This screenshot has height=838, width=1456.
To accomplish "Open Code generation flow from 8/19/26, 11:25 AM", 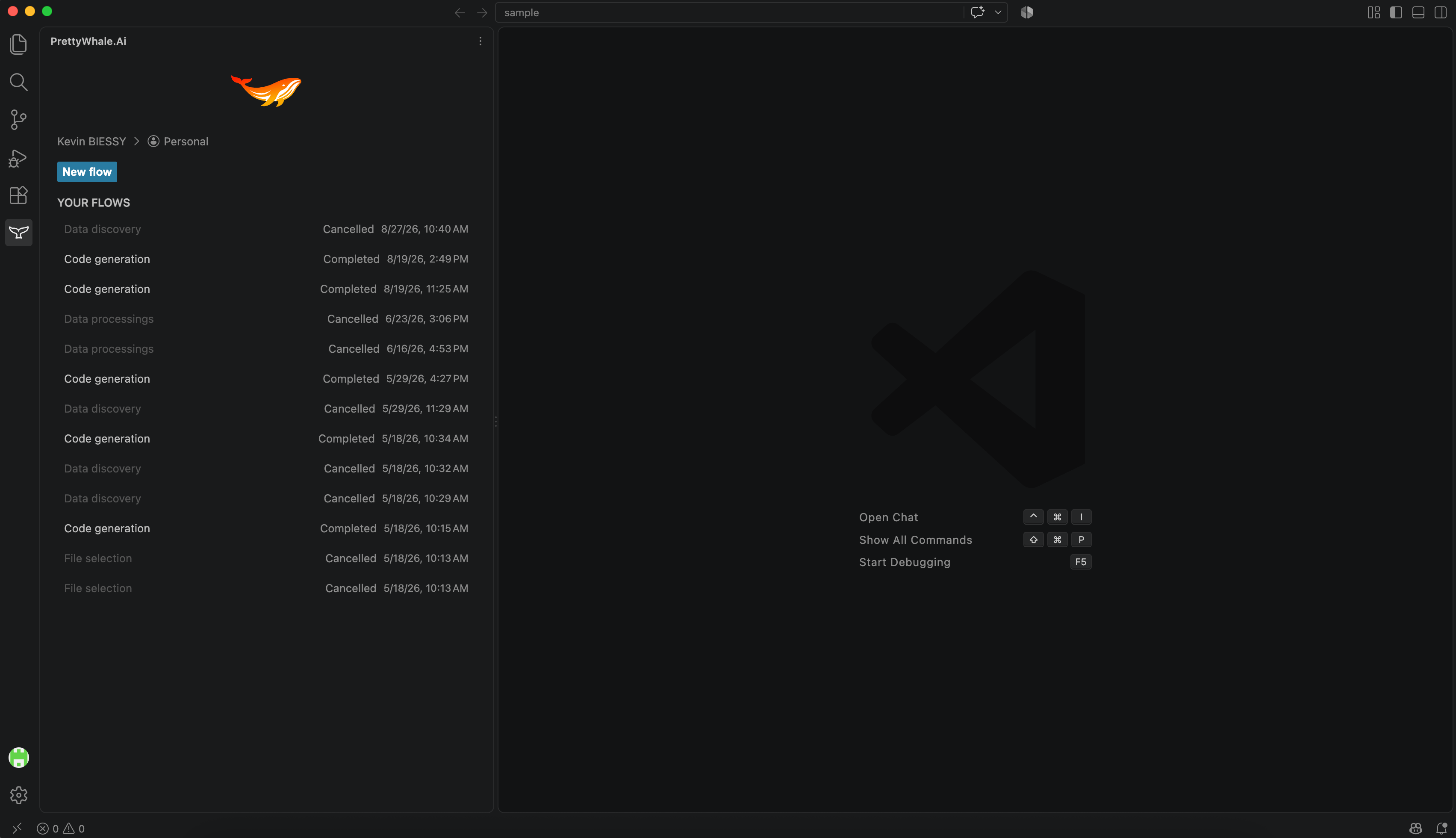I will pyautogui.click(x=266, y=289).
